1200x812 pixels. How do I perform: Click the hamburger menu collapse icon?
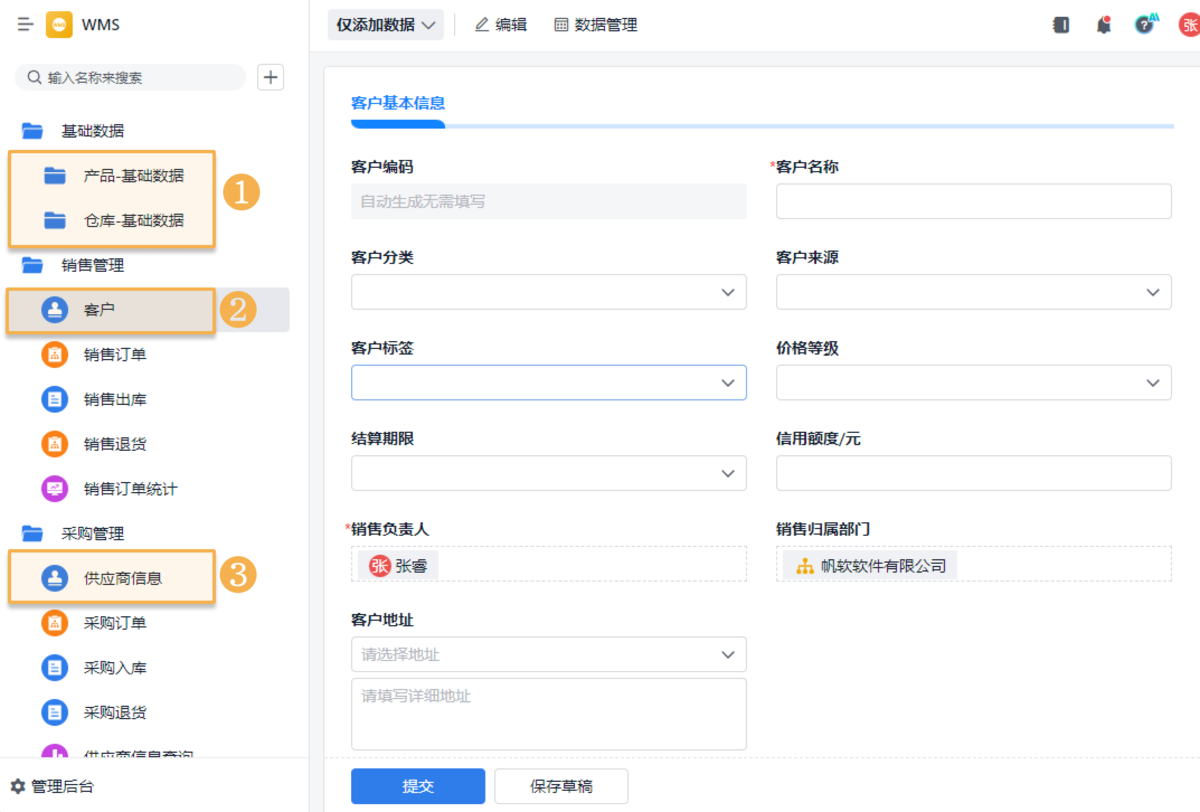pos(26,25)
